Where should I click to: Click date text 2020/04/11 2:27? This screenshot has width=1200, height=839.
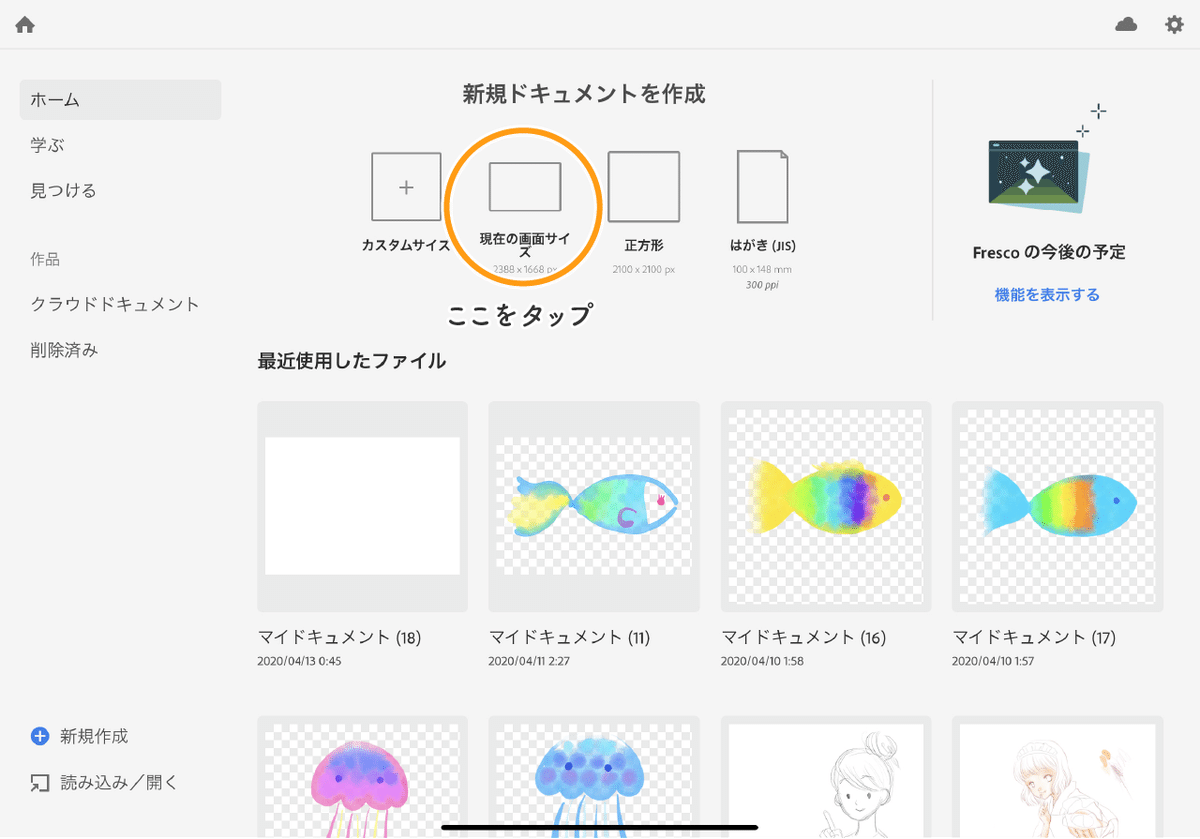tap(530, 661)
